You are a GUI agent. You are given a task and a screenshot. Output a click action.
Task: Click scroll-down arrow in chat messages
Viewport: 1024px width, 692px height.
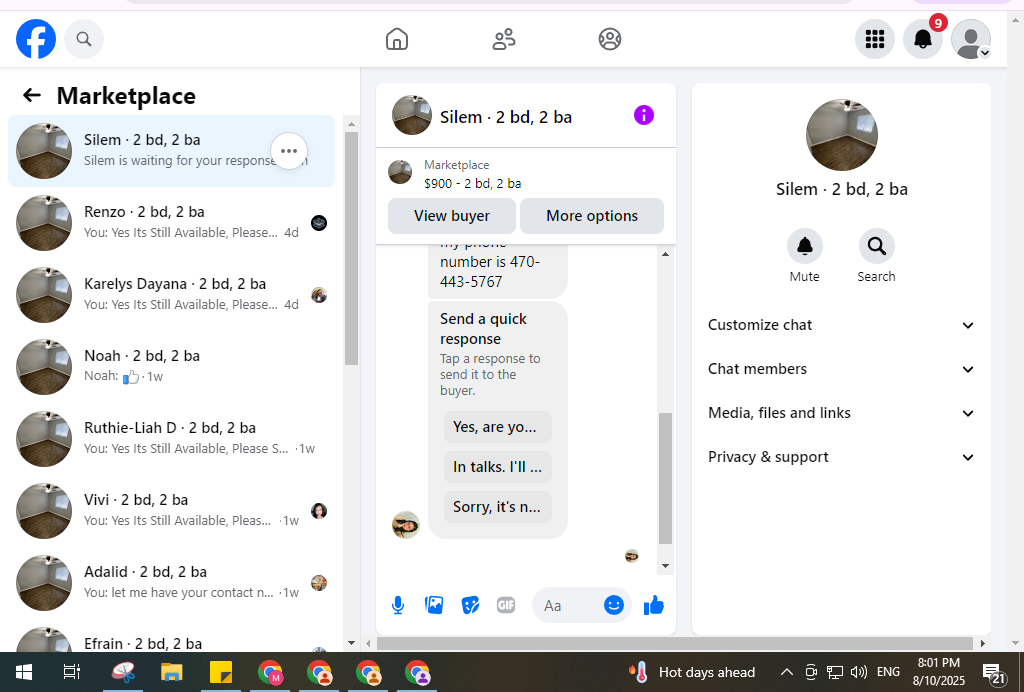click(x=665, y=565)
